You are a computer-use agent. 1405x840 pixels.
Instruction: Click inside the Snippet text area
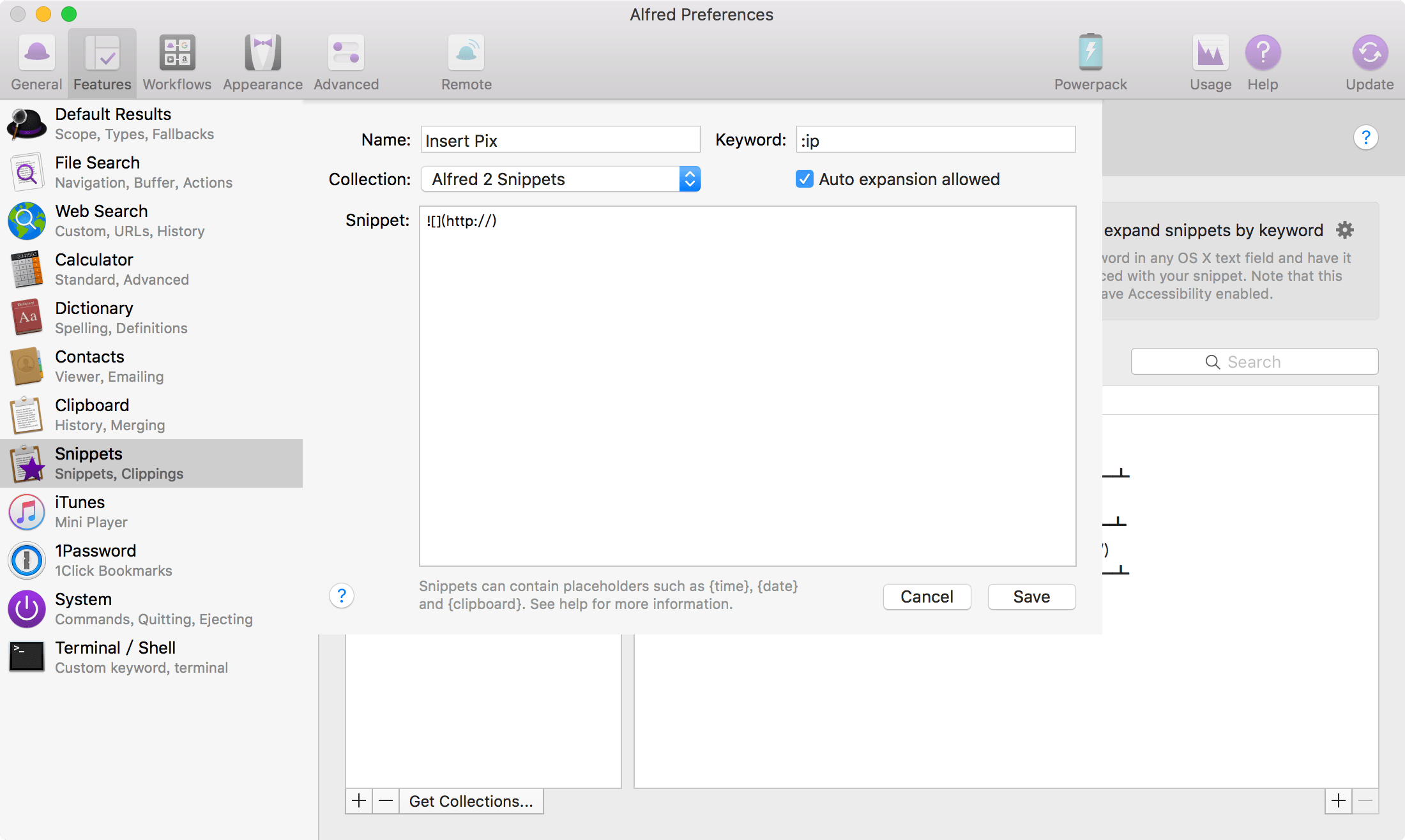[x=748, y=386]
